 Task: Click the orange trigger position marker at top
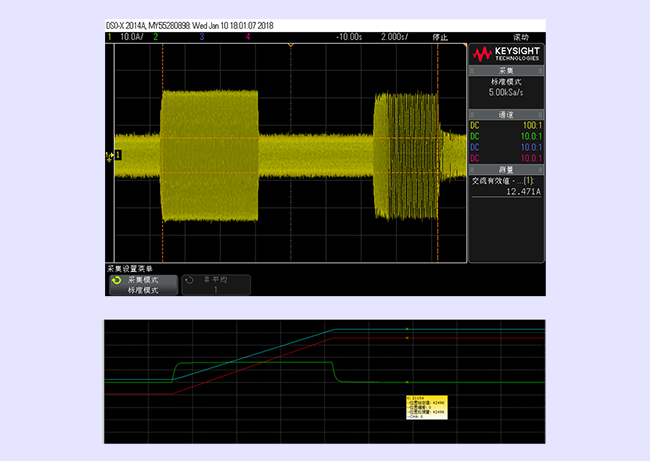tap(290, 46)
